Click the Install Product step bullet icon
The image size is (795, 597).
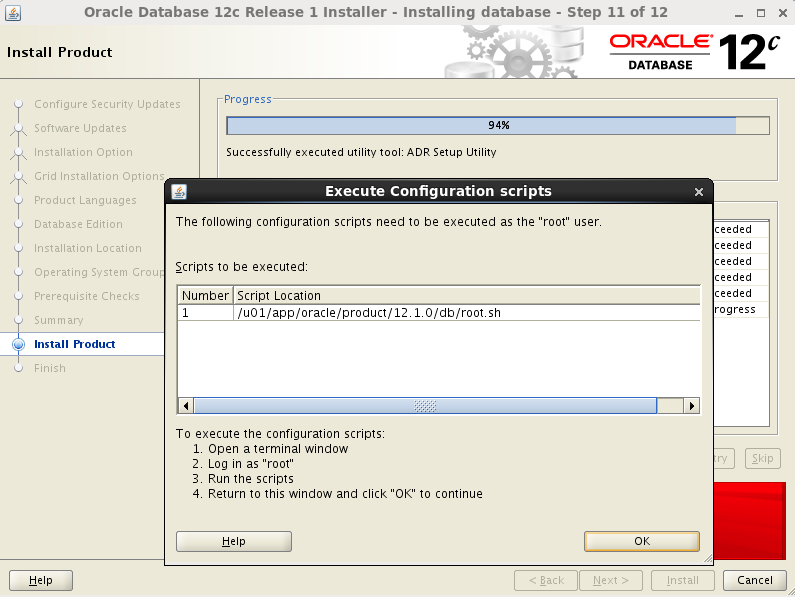[x=18, y=344]
